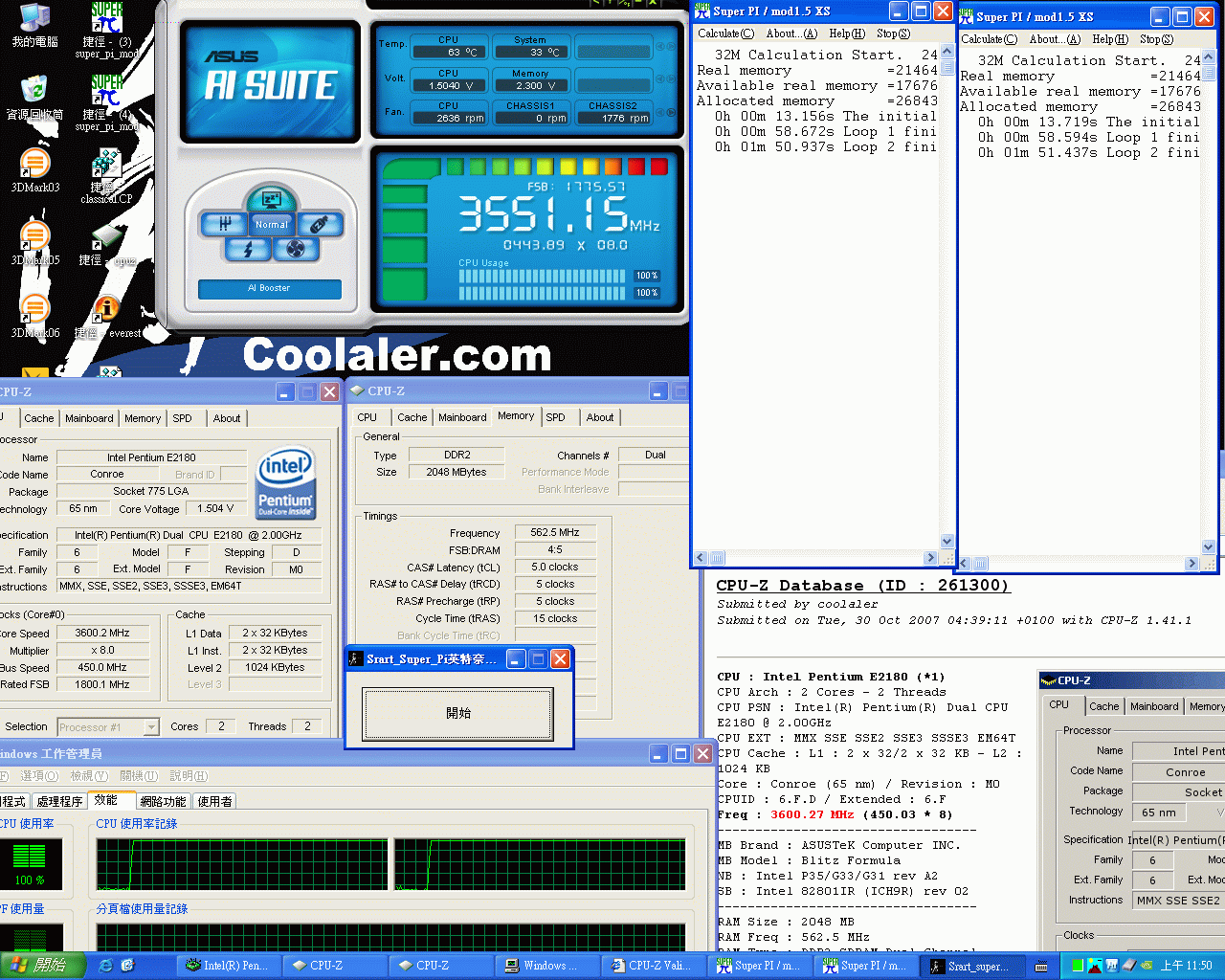The image size is (1225, 980).
Task: Open About menu in left Super PI window
Action: coord(791,33)
